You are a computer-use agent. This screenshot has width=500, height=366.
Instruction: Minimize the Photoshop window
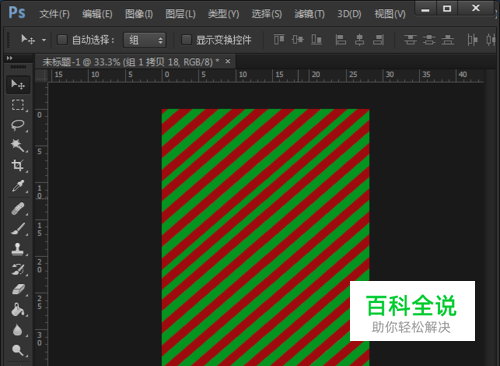pyautogui.click(x=425, y=9)
